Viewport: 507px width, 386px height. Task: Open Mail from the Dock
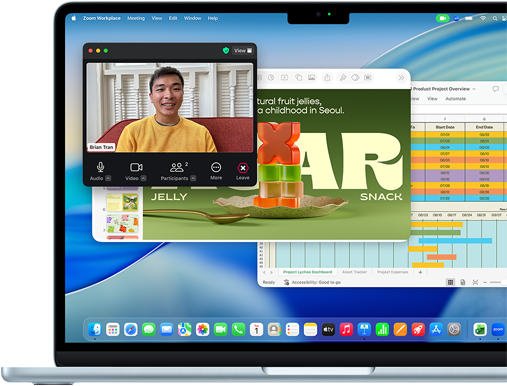coord(167,330)
